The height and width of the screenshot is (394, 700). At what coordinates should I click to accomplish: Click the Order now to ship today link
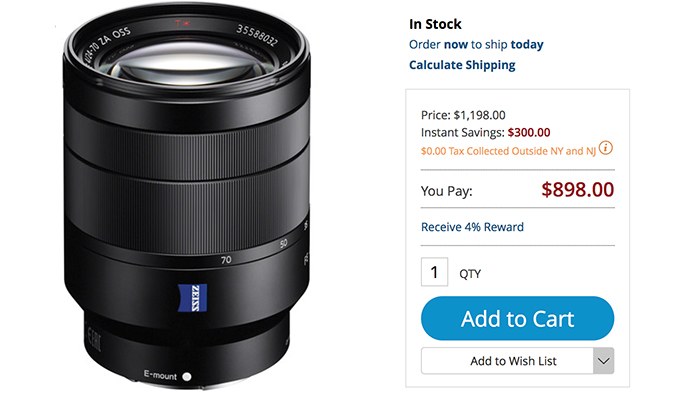(x=476, y=45)
